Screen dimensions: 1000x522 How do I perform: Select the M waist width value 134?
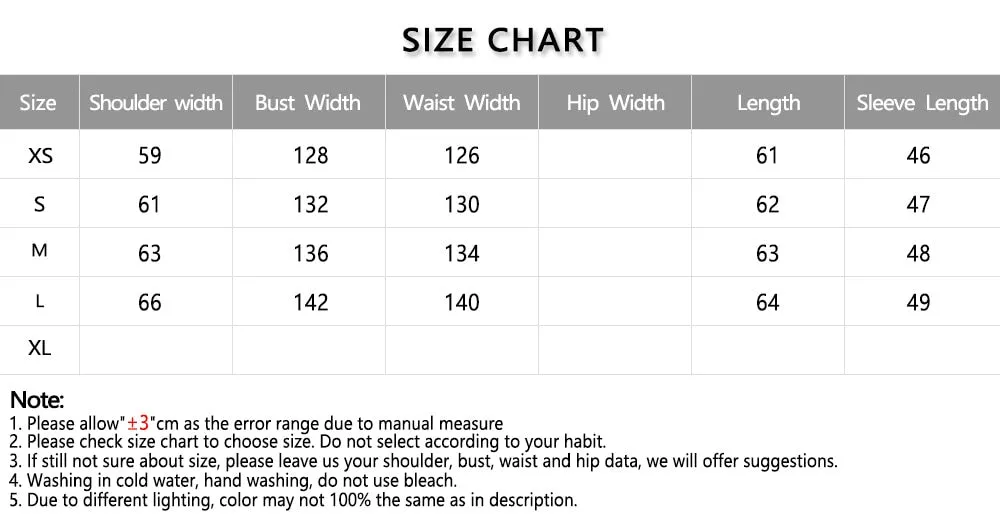(x=462, y=253)
